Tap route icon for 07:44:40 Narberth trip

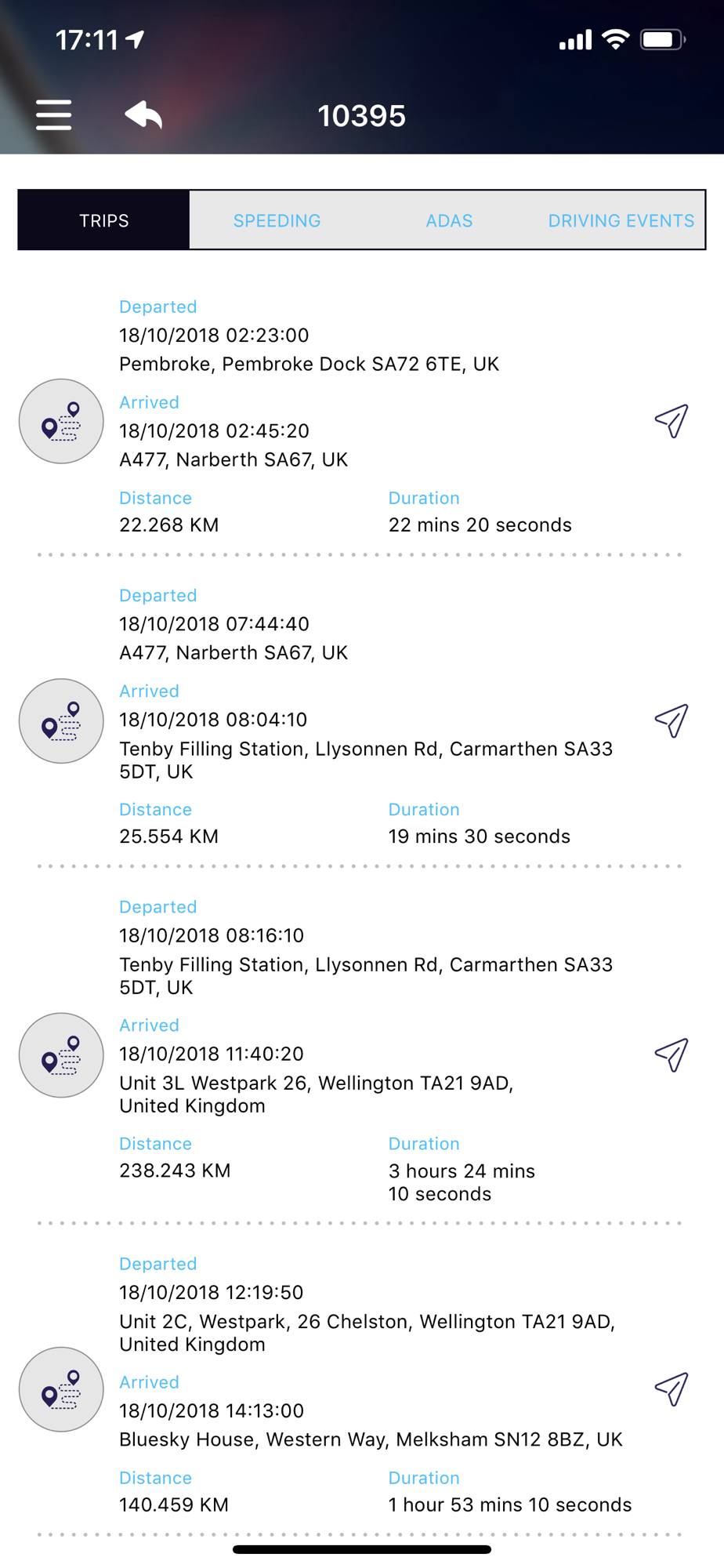pos(61,721)
